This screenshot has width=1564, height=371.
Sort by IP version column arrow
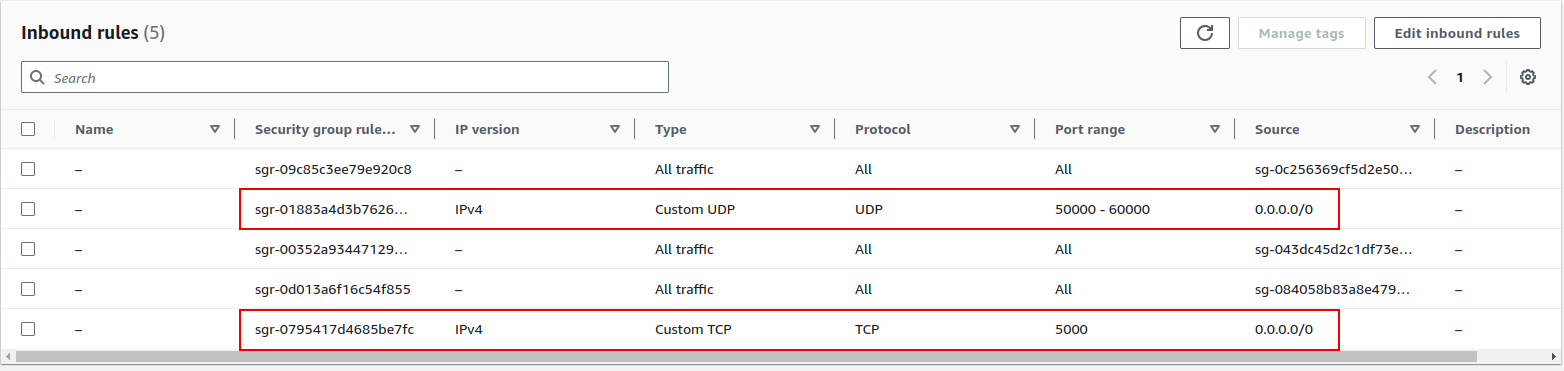click(615, 129)
